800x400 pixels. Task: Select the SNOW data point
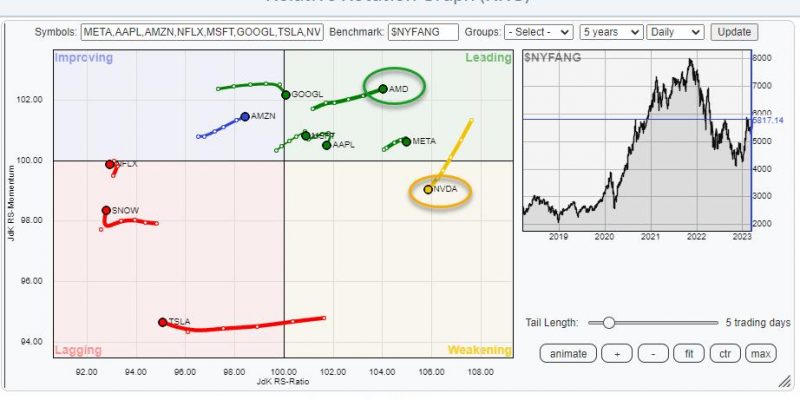click(106, 210)
